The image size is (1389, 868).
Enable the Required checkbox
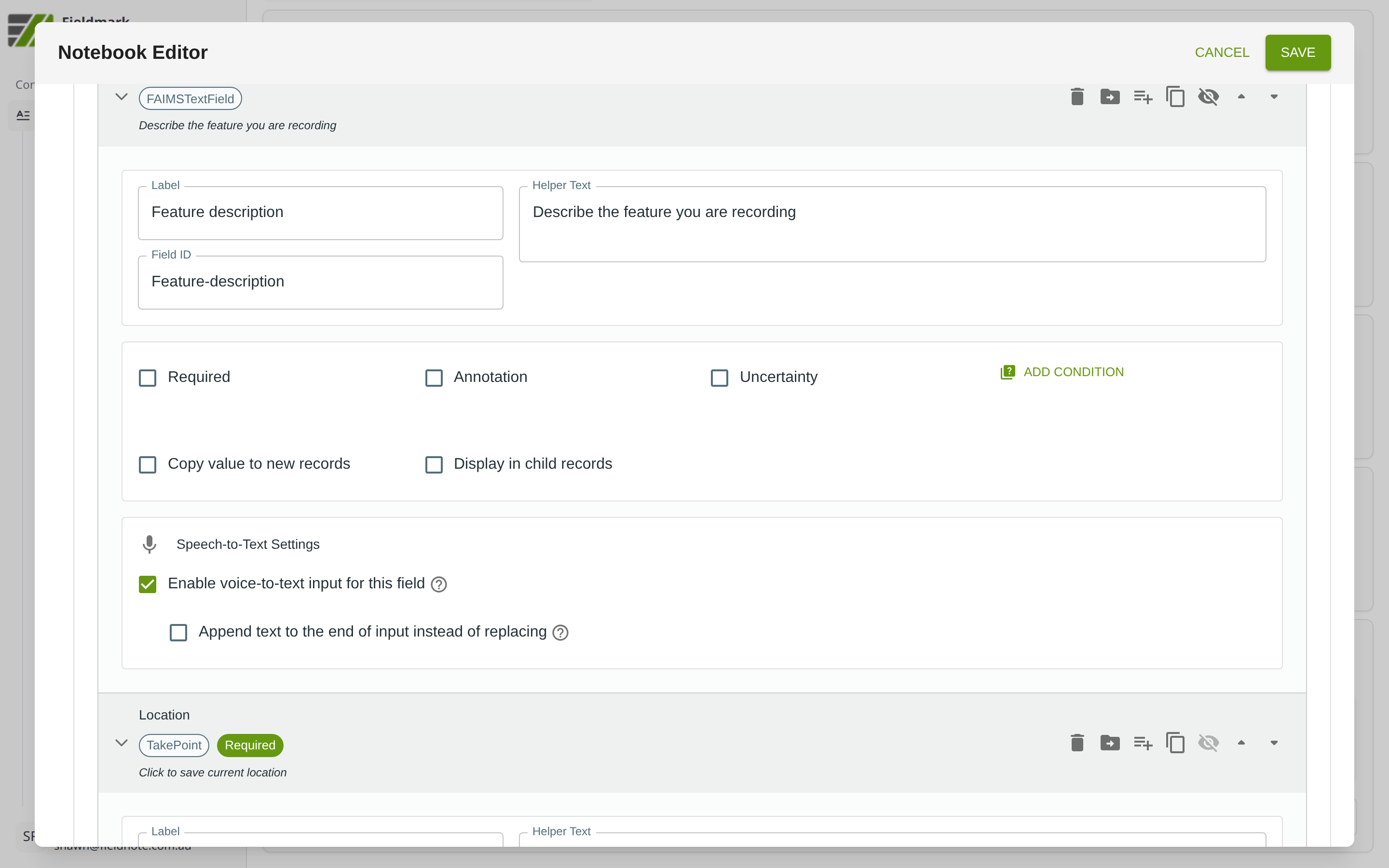click(x=148, y=378)
